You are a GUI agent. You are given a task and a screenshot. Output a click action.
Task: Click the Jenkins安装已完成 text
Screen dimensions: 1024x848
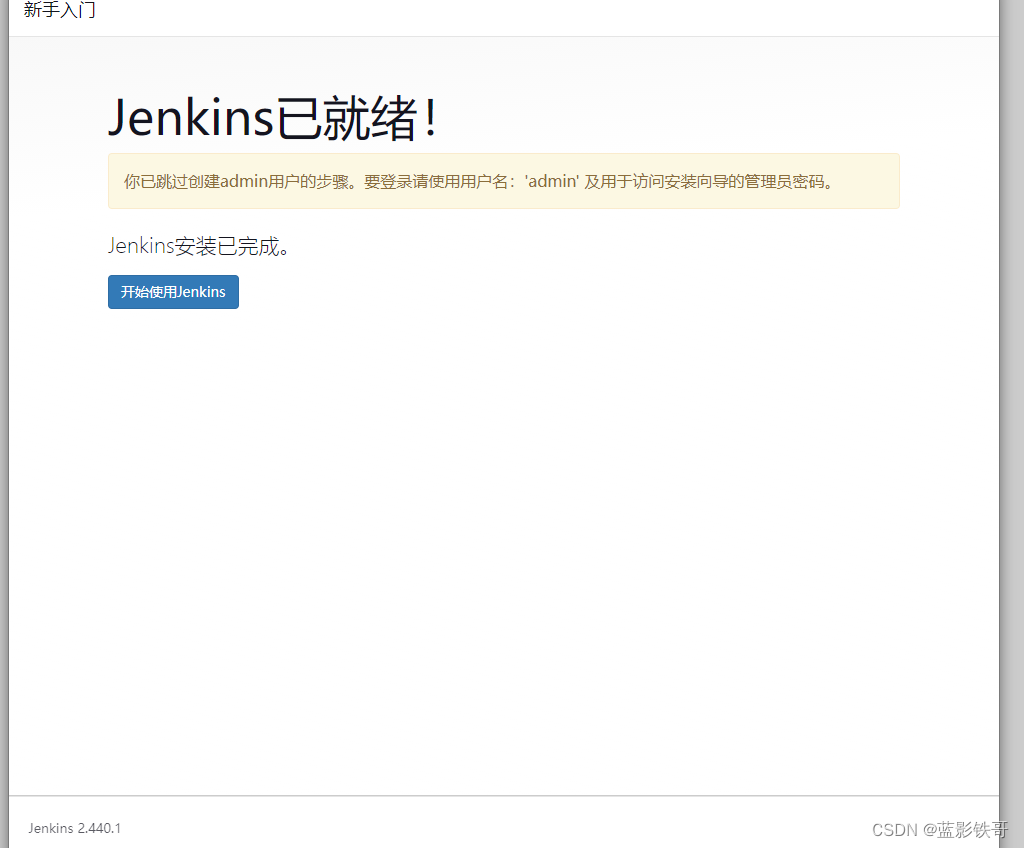pos(199,246)
